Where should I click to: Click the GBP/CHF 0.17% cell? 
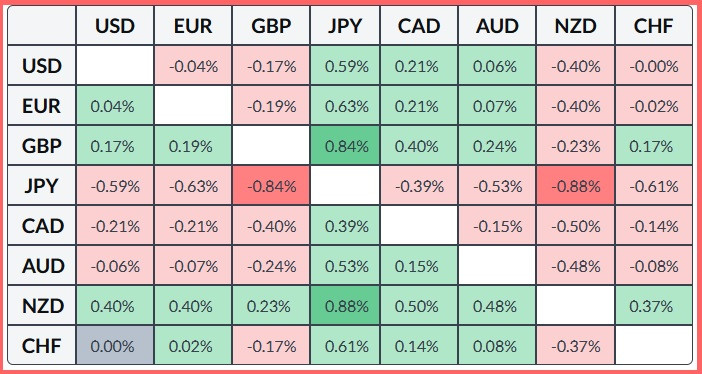point(654,146)
